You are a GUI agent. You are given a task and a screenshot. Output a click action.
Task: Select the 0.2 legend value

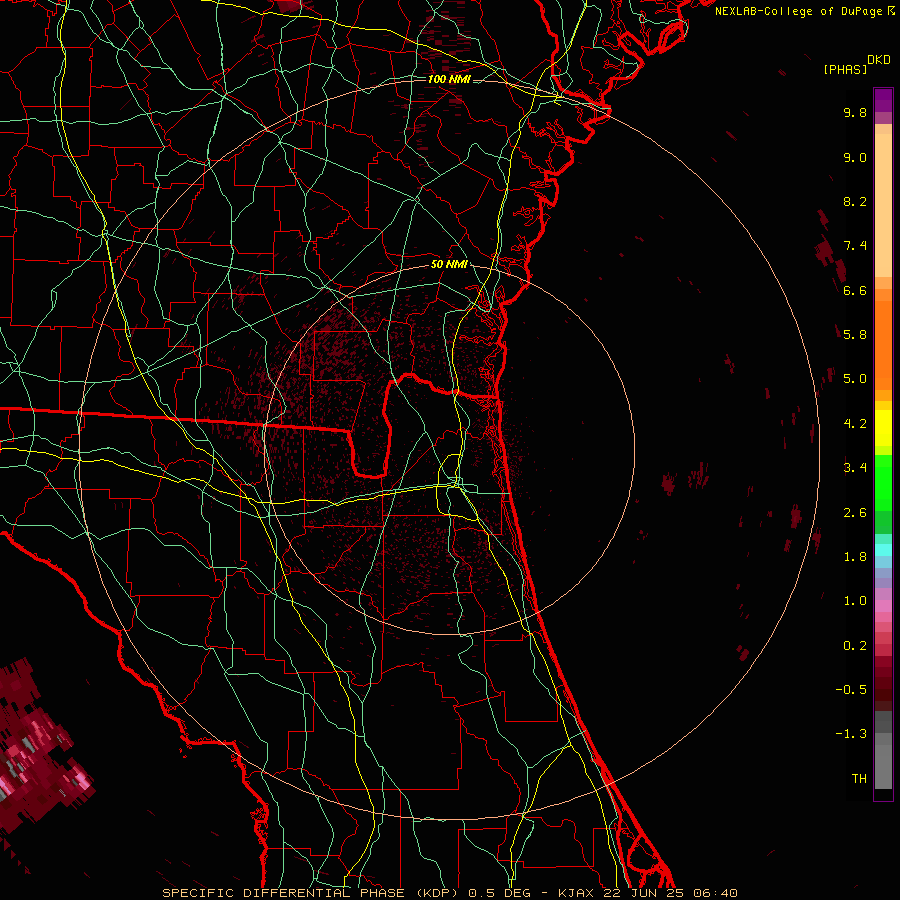(x=855, y=645)
